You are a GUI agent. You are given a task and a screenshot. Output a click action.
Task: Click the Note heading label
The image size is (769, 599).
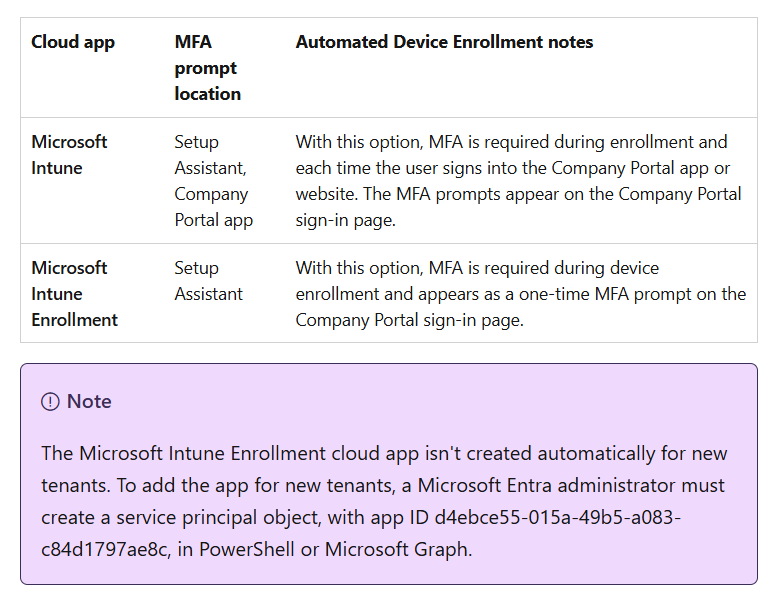89,401
